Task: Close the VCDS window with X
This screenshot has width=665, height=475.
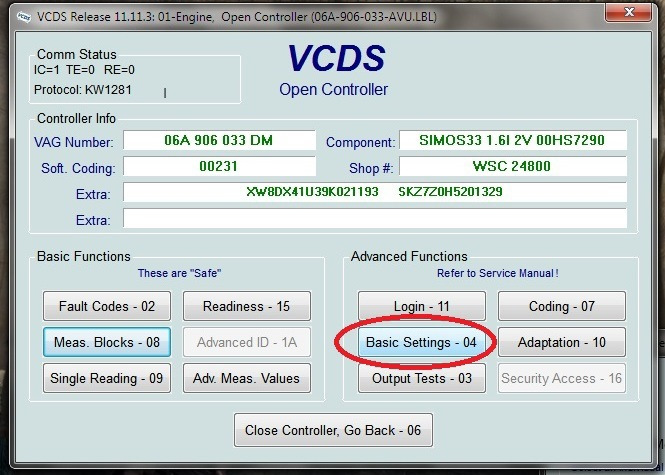Action: (629, 12)
